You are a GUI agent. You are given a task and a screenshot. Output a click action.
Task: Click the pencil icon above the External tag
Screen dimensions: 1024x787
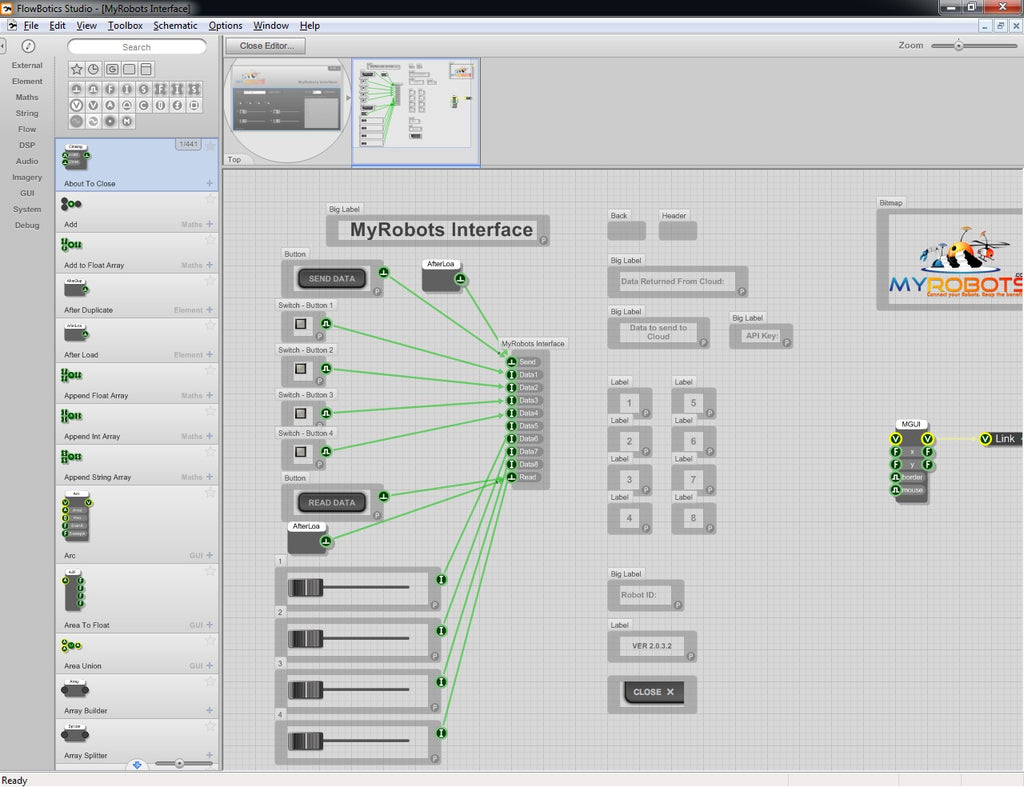pyautogui.click(x=28, y=46)
